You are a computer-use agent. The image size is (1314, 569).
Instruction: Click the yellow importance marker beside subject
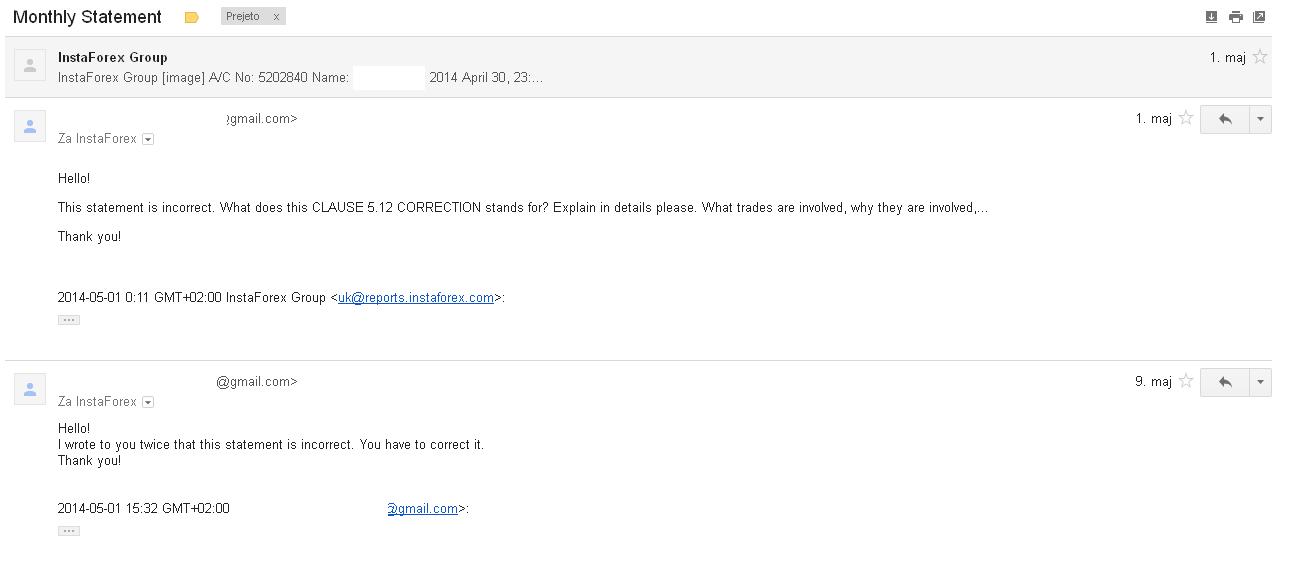(192, 18)
